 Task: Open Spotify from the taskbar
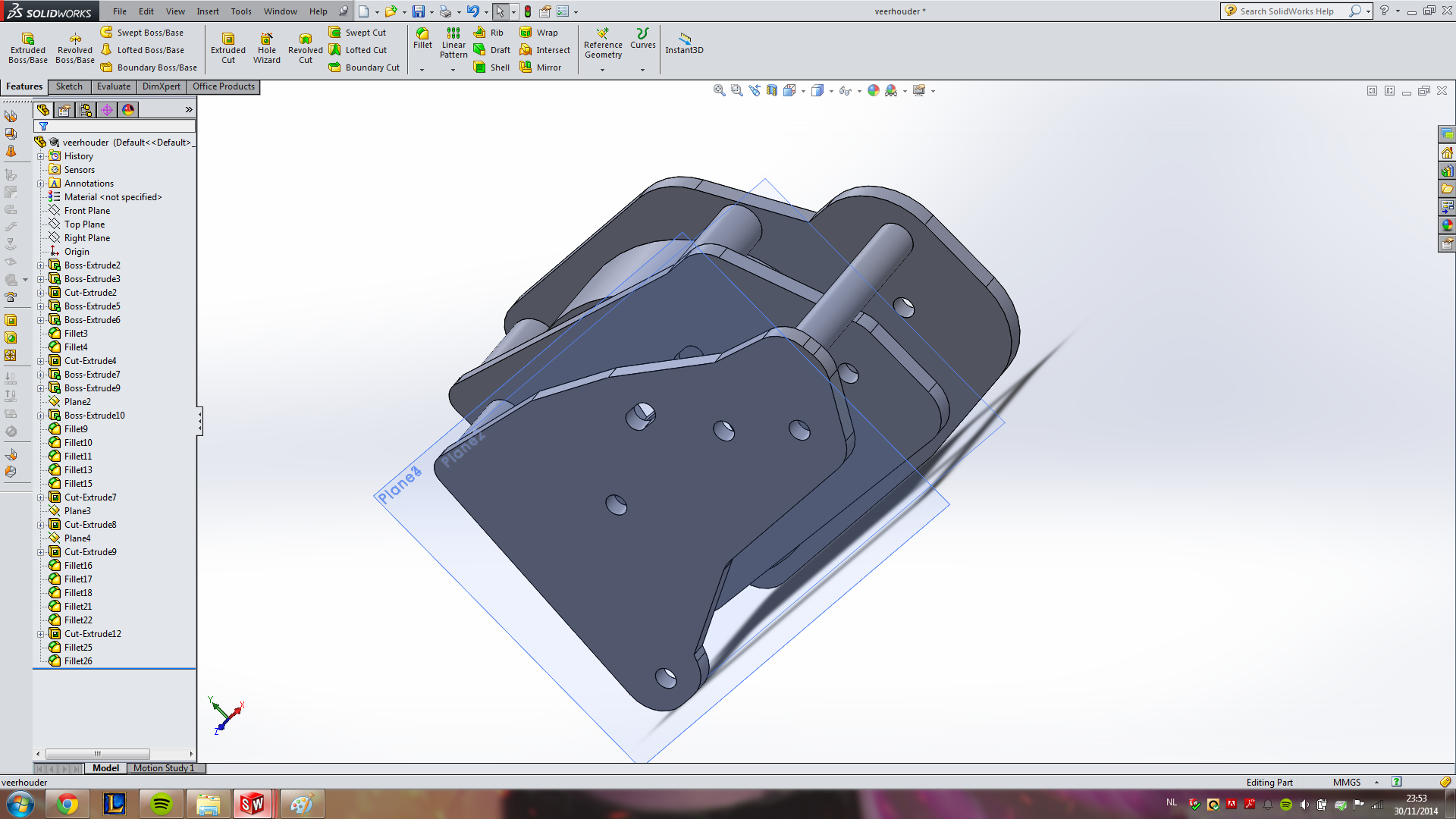(x=161, y=804)
